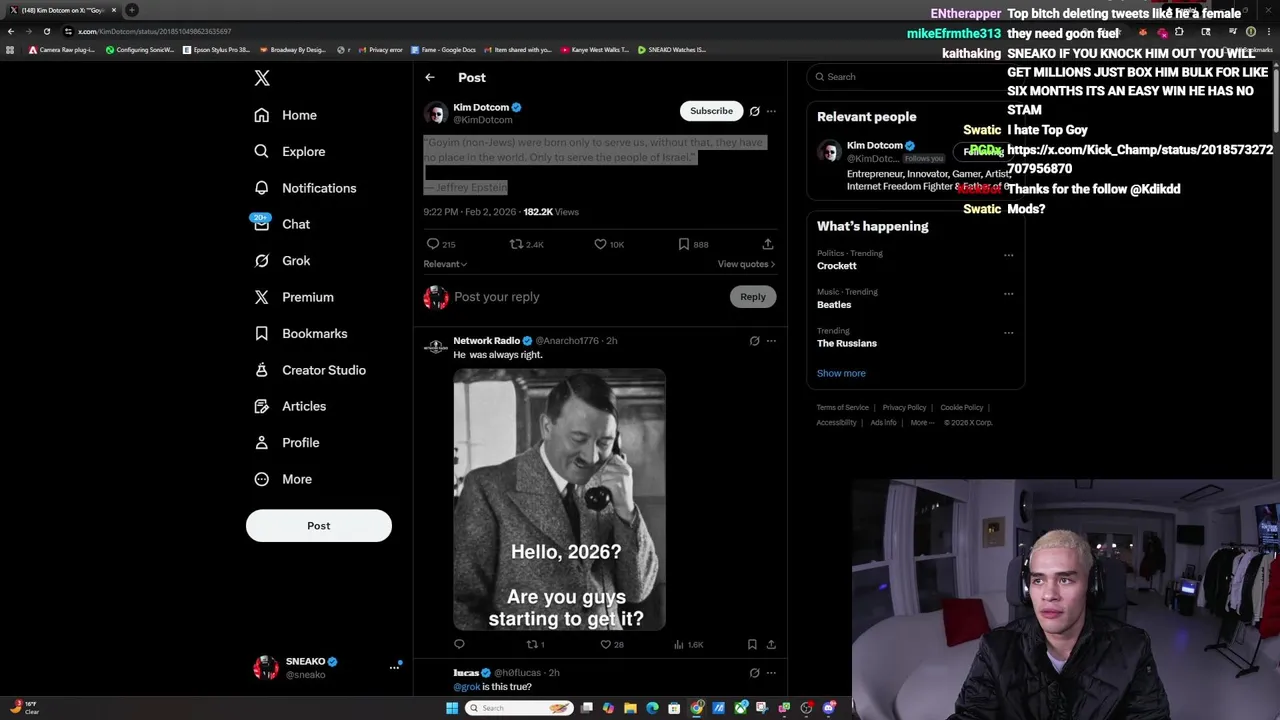The image size is (1280, 720).
Task: Click the Profile icon in sidebar
Action: coord(262,443)
